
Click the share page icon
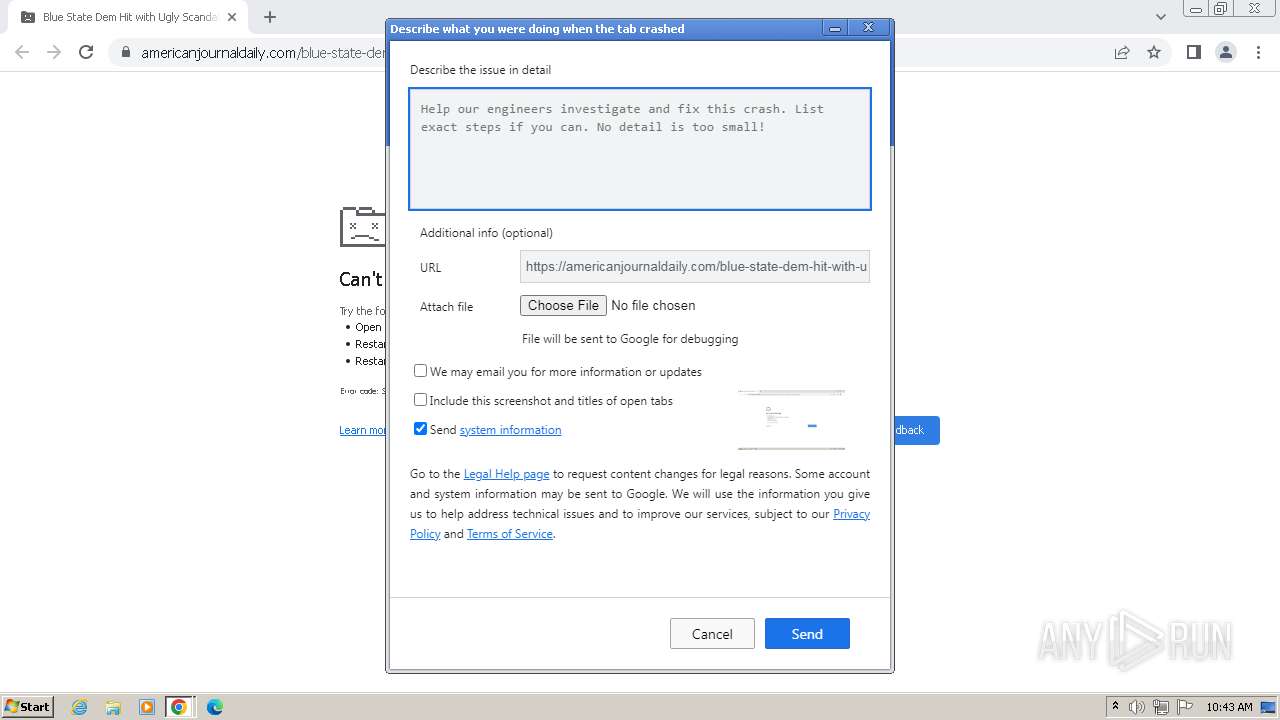tap(1122, 53)
